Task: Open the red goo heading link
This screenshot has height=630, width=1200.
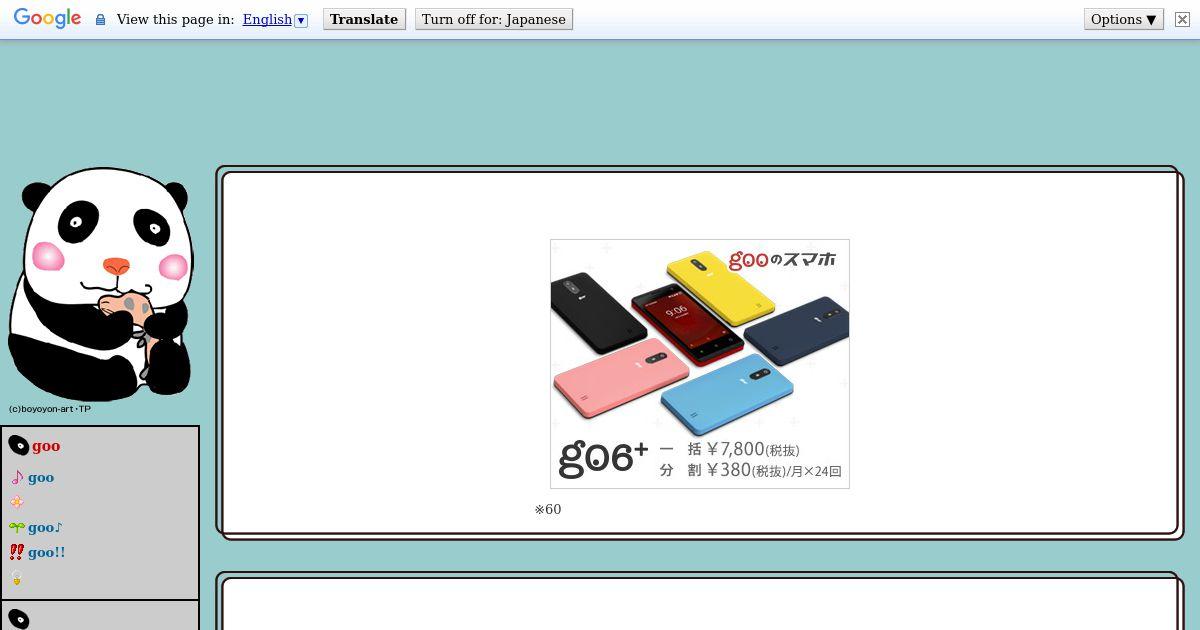Action: 46,446
